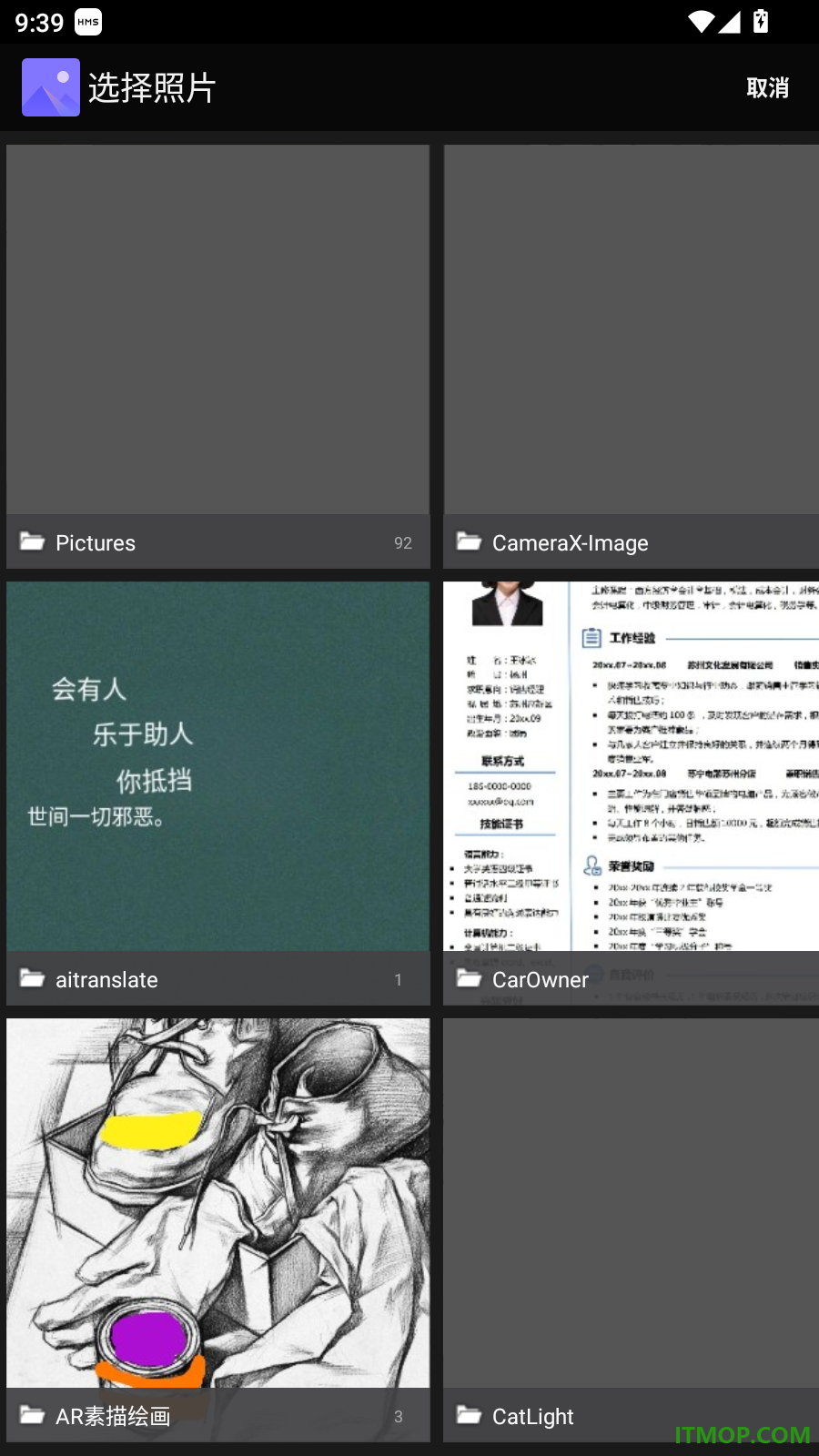
Task: Tap the Cancel (取消) button
Action: click(767, 87)
